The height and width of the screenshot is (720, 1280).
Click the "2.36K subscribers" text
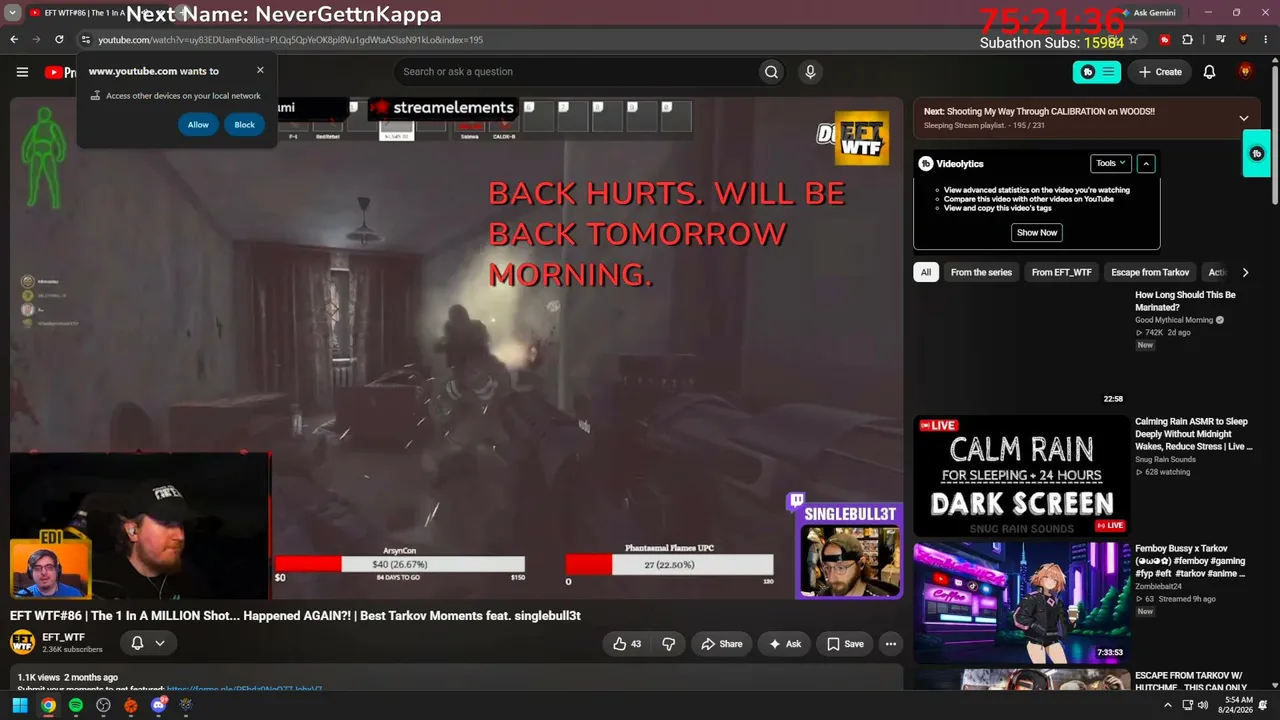(72, 649)
